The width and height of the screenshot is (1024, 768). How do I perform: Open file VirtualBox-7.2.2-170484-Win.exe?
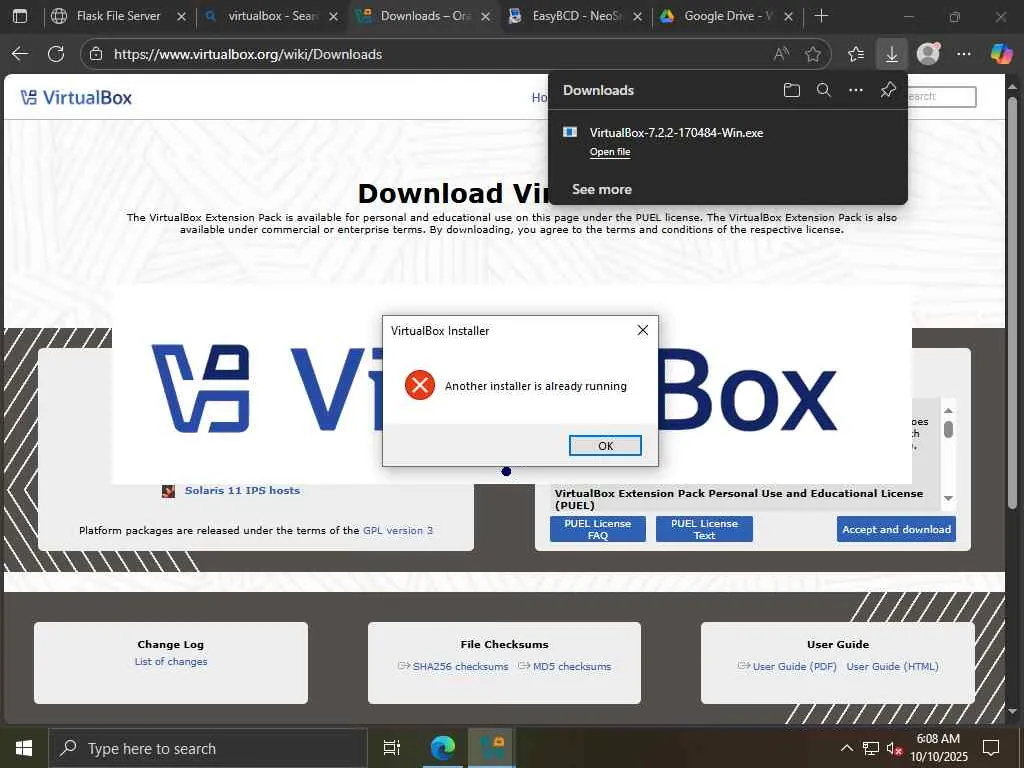[x=609, y=152]
